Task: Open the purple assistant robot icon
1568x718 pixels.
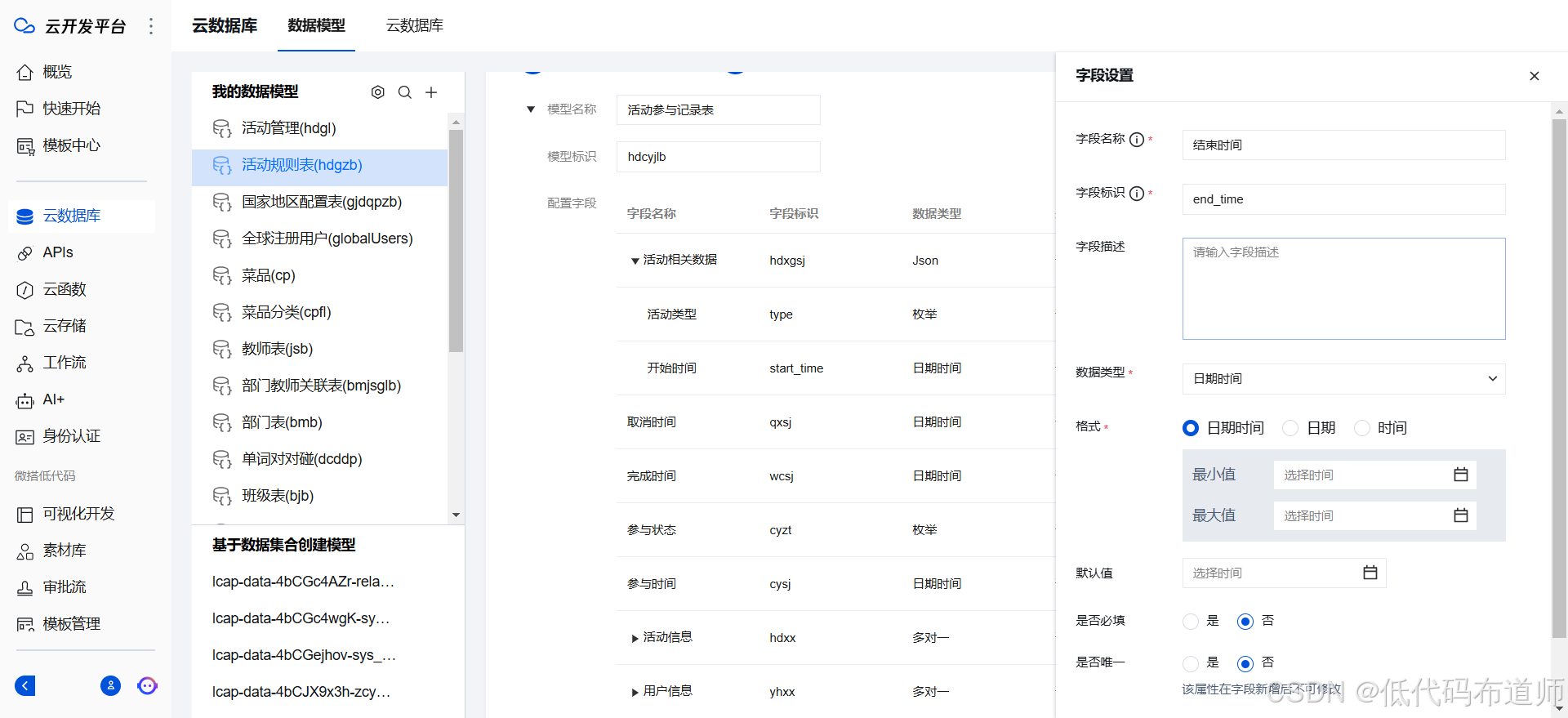Action: [x=147, y=685]
